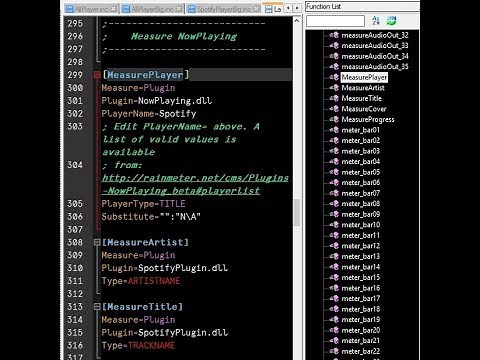Jump to MeasureCover in Function List
Image resolution: width=480 pixels, height=360 pixels.
click(364, 109)
